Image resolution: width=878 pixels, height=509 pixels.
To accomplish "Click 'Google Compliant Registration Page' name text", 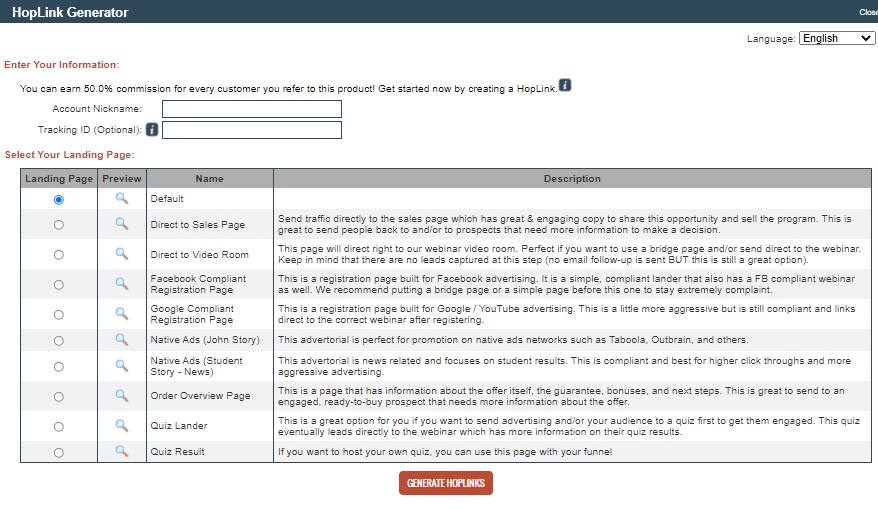I will (x=192, y=314).
